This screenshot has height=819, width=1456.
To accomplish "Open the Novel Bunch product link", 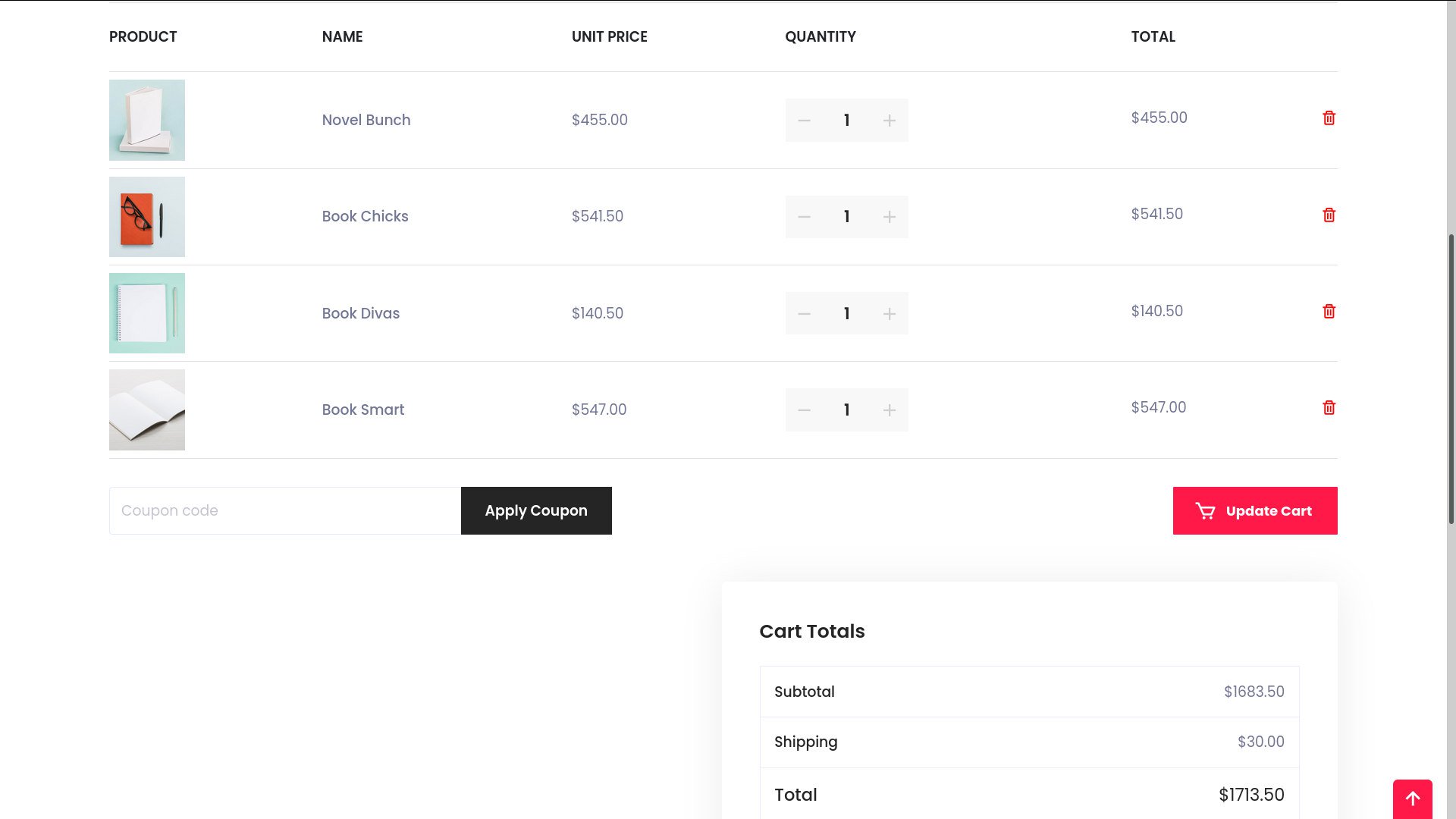I will point(366,121).
